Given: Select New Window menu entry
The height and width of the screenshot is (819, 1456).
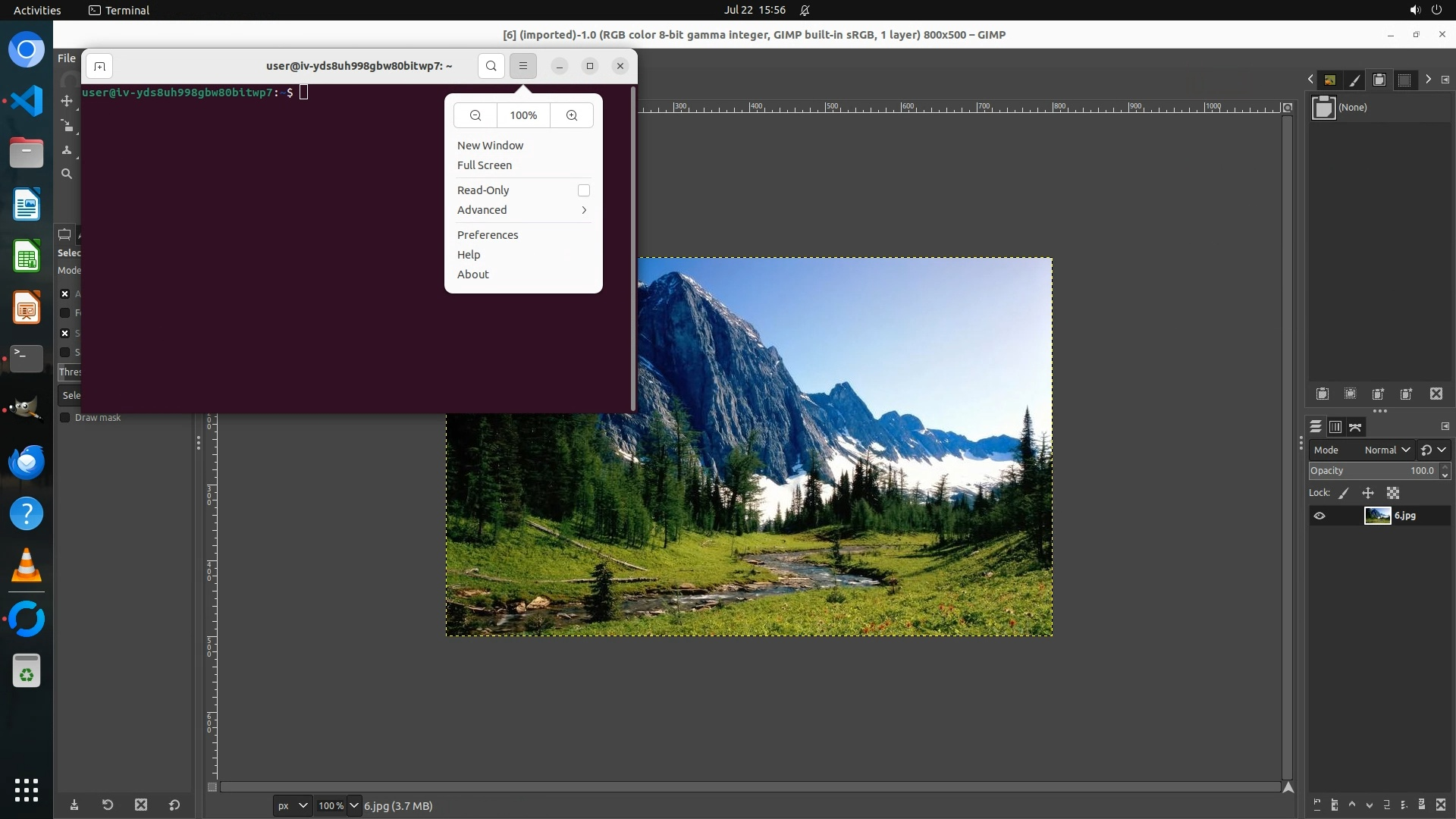Looking at the screenshot, I should click(x=490, y=146).
